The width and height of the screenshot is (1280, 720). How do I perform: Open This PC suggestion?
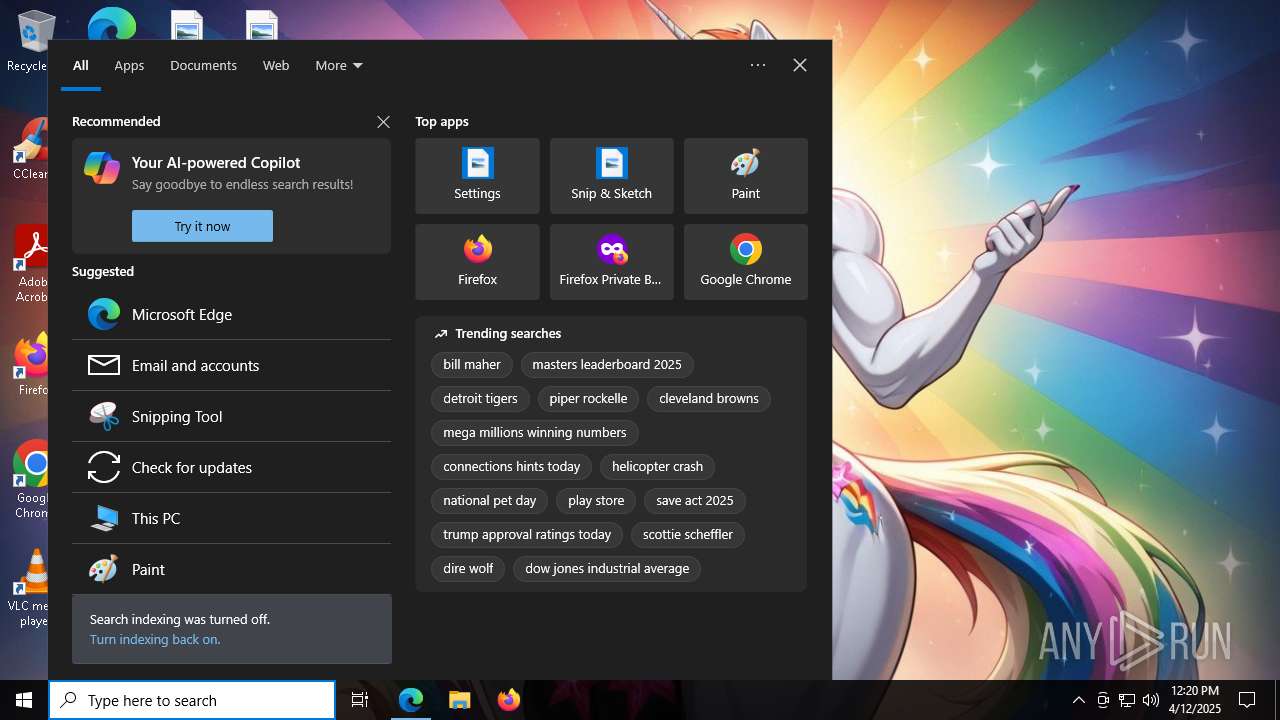click(x=231, y=518)
